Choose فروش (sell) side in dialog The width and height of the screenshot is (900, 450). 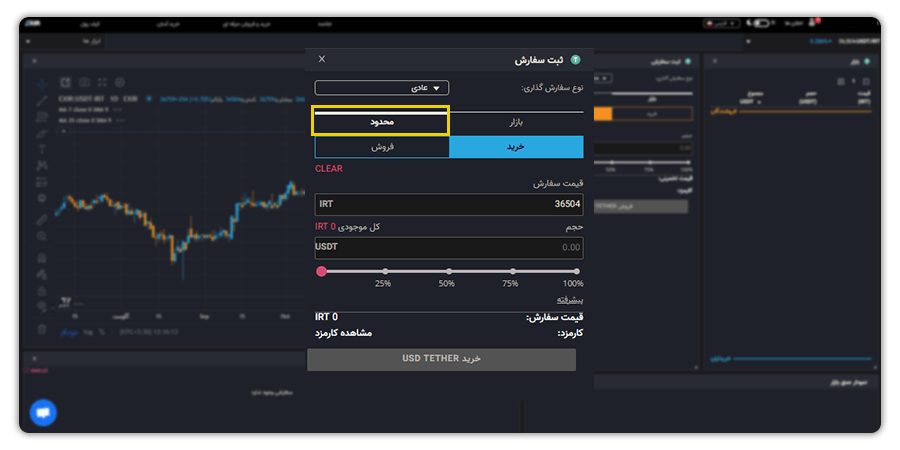tap(382, 147)
